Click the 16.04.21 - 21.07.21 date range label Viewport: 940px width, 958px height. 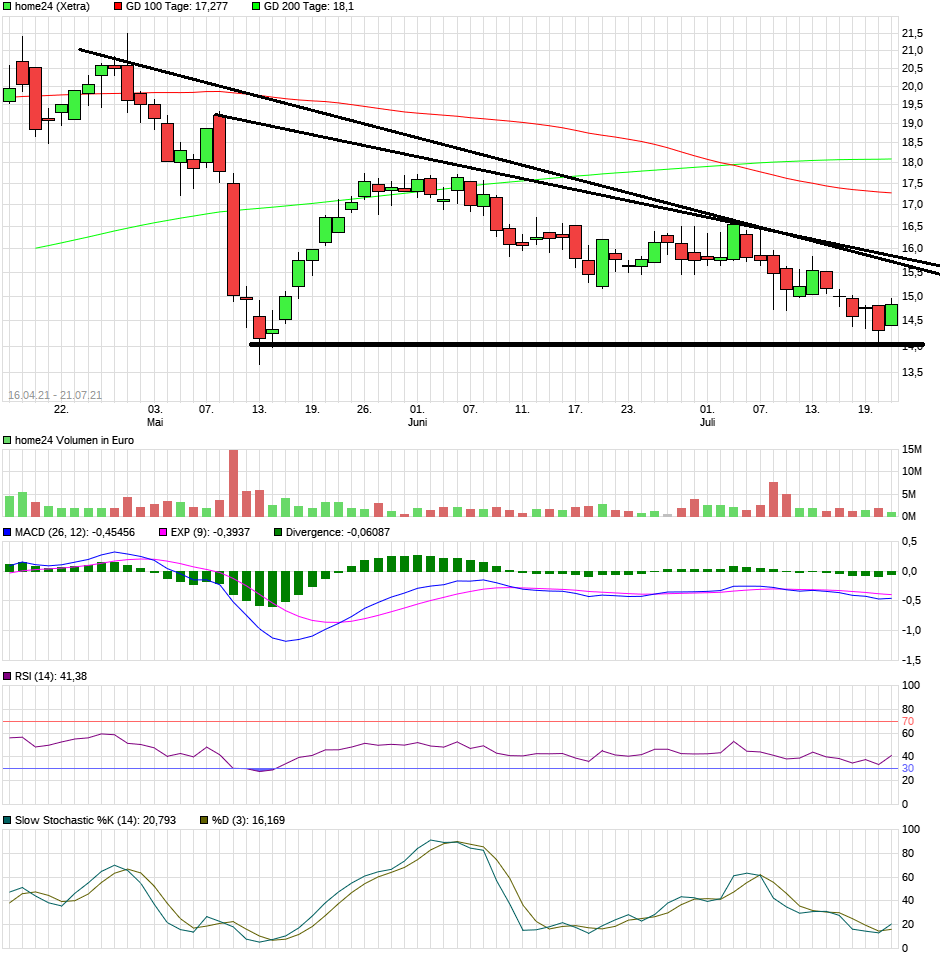(53, 385)
